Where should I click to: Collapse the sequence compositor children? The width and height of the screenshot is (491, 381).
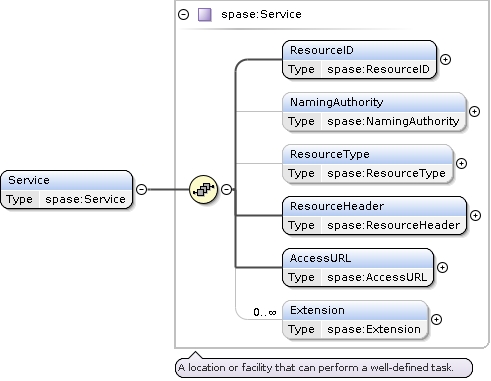(x=227, y=189)
